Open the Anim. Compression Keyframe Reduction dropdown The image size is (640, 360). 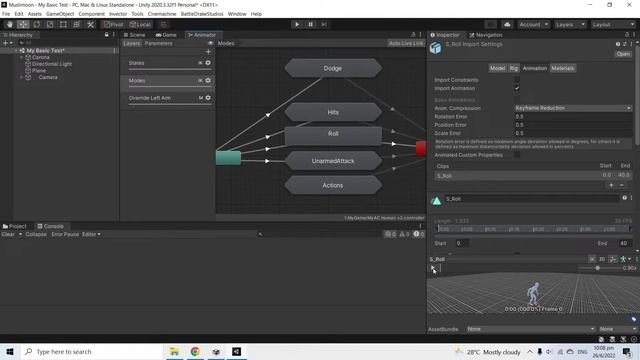pos(573,108)
